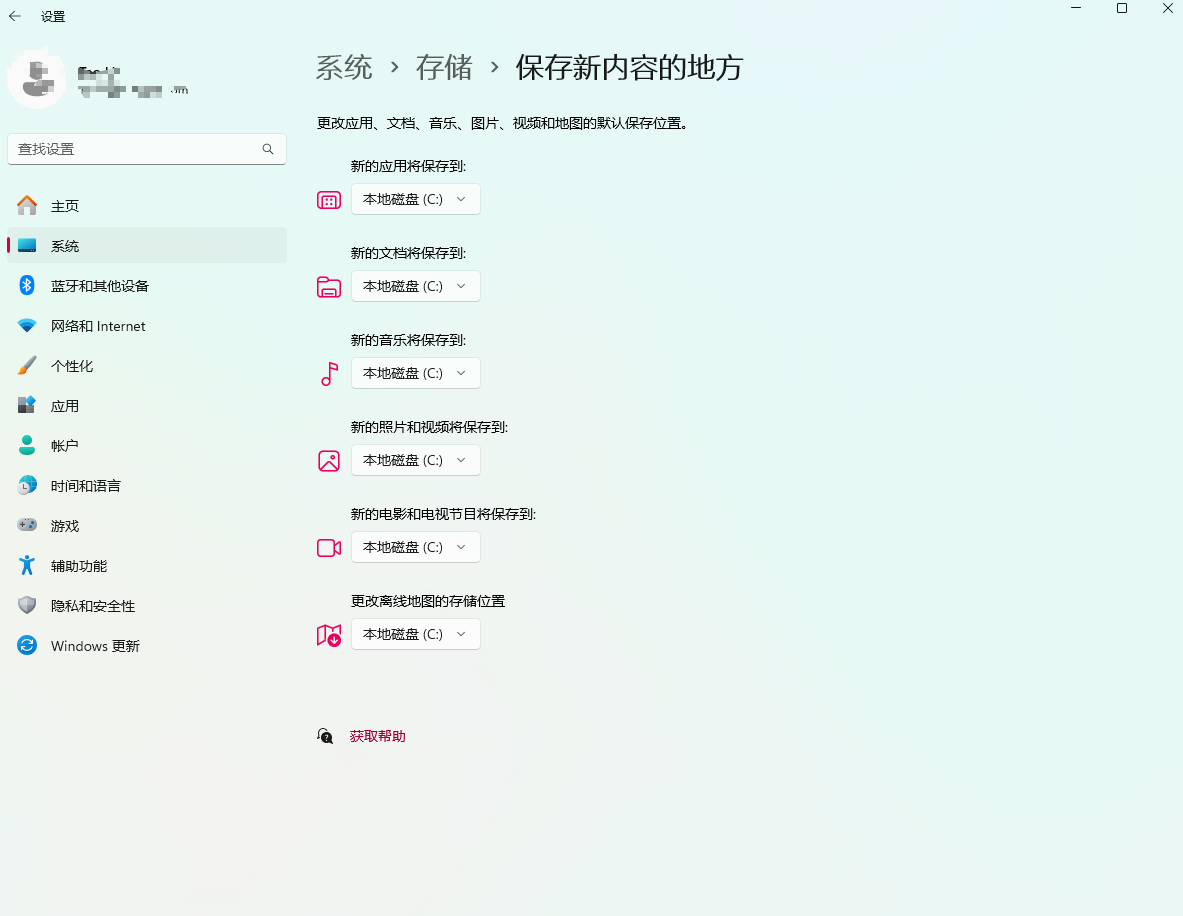
Task: Click the 获取帮助 link
Action: (x=377, y=736)
